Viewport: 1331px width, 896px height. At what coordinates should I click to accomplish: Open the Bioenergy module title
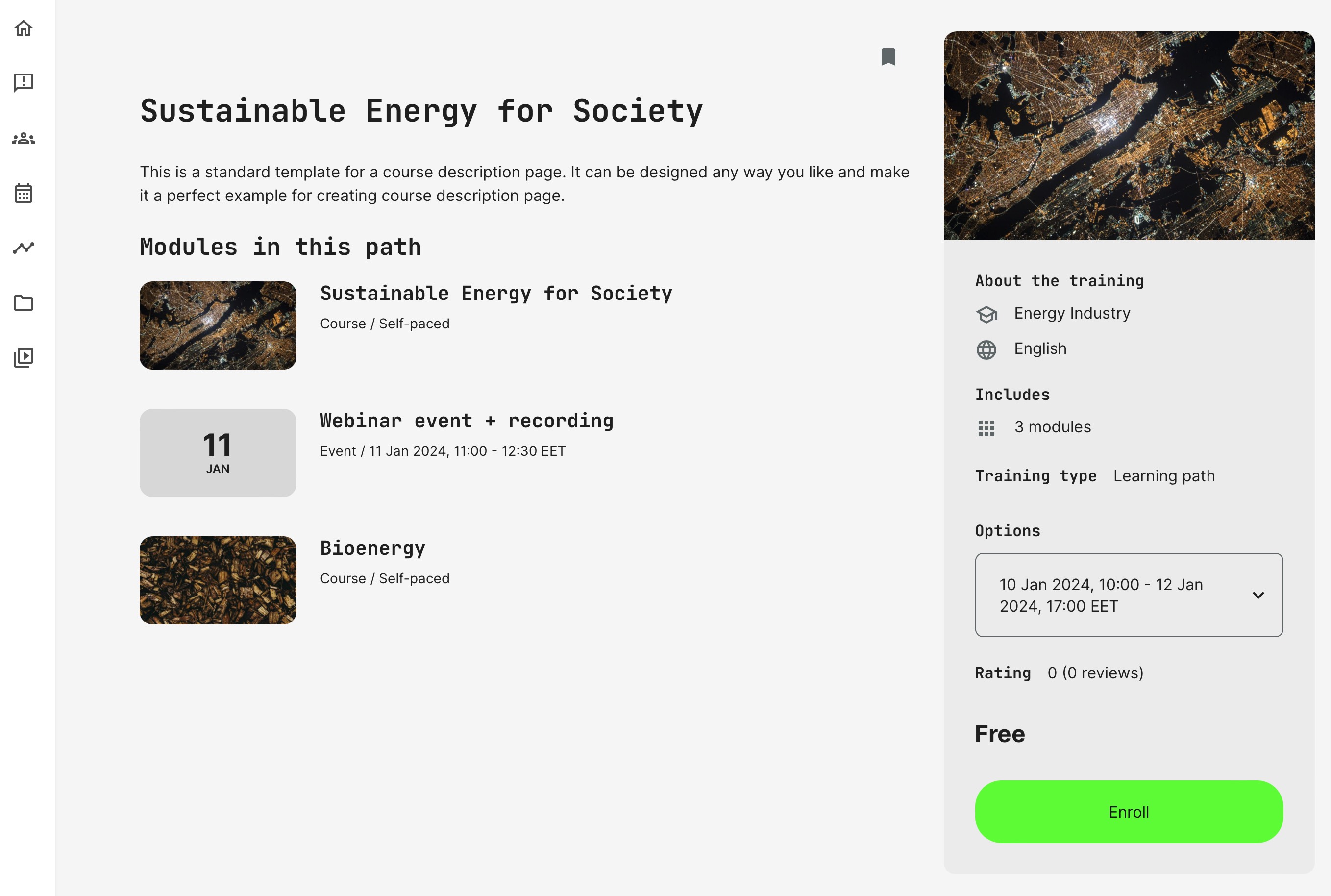coord(372,548)
